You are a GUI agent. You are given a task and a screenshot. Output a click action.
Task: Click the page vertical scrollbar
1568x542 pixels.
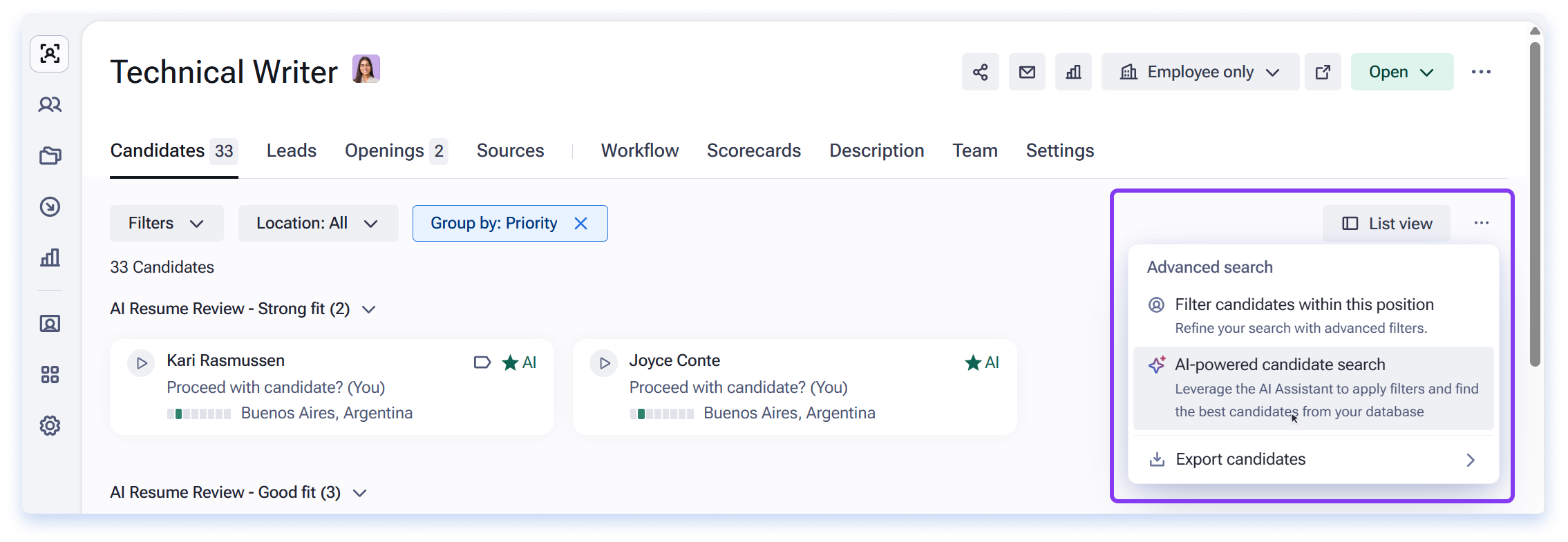click(x=1535, y=204)
